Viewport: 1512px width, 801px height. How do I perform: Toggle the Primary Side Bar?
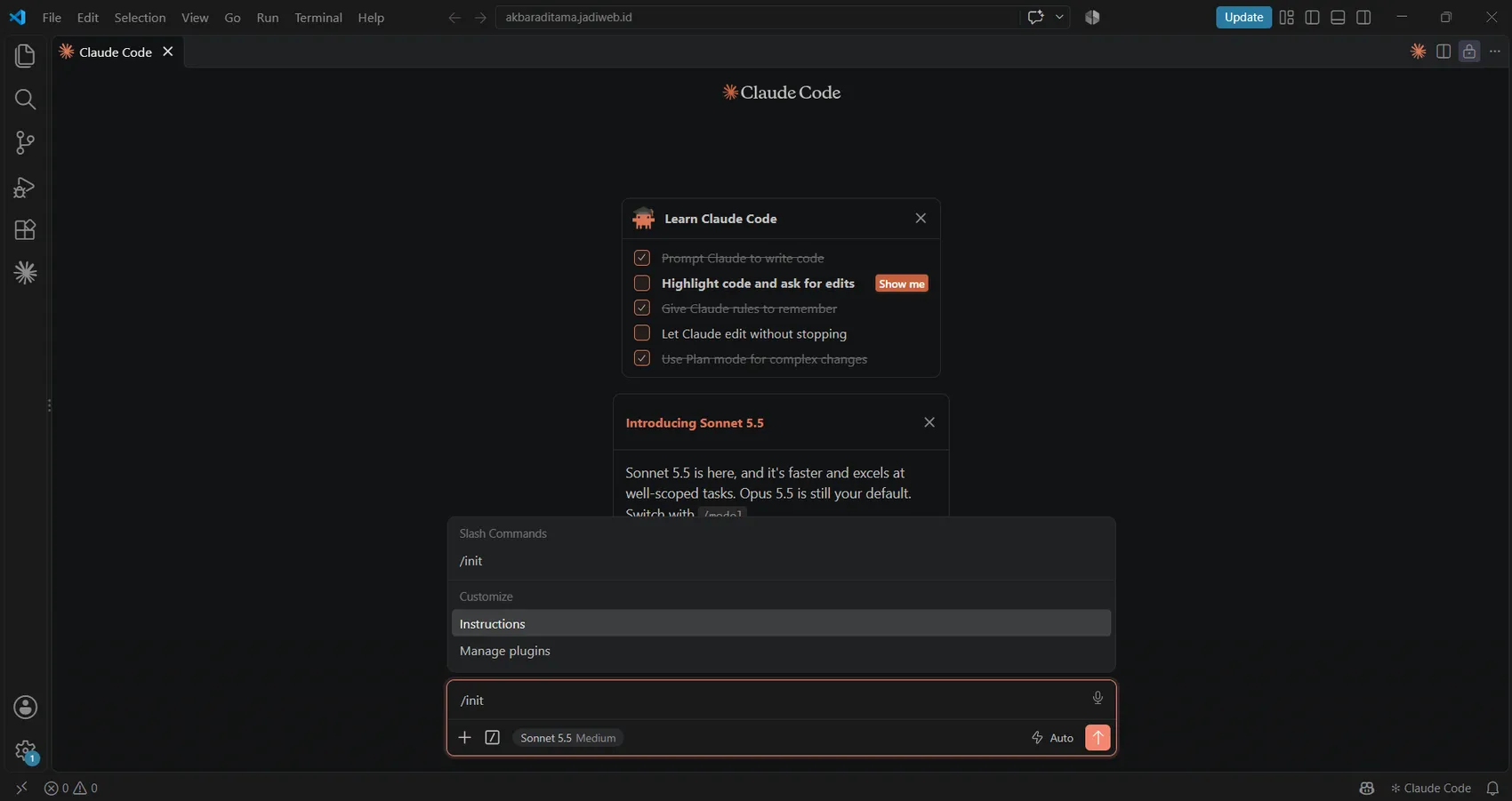coord(1312,18)
